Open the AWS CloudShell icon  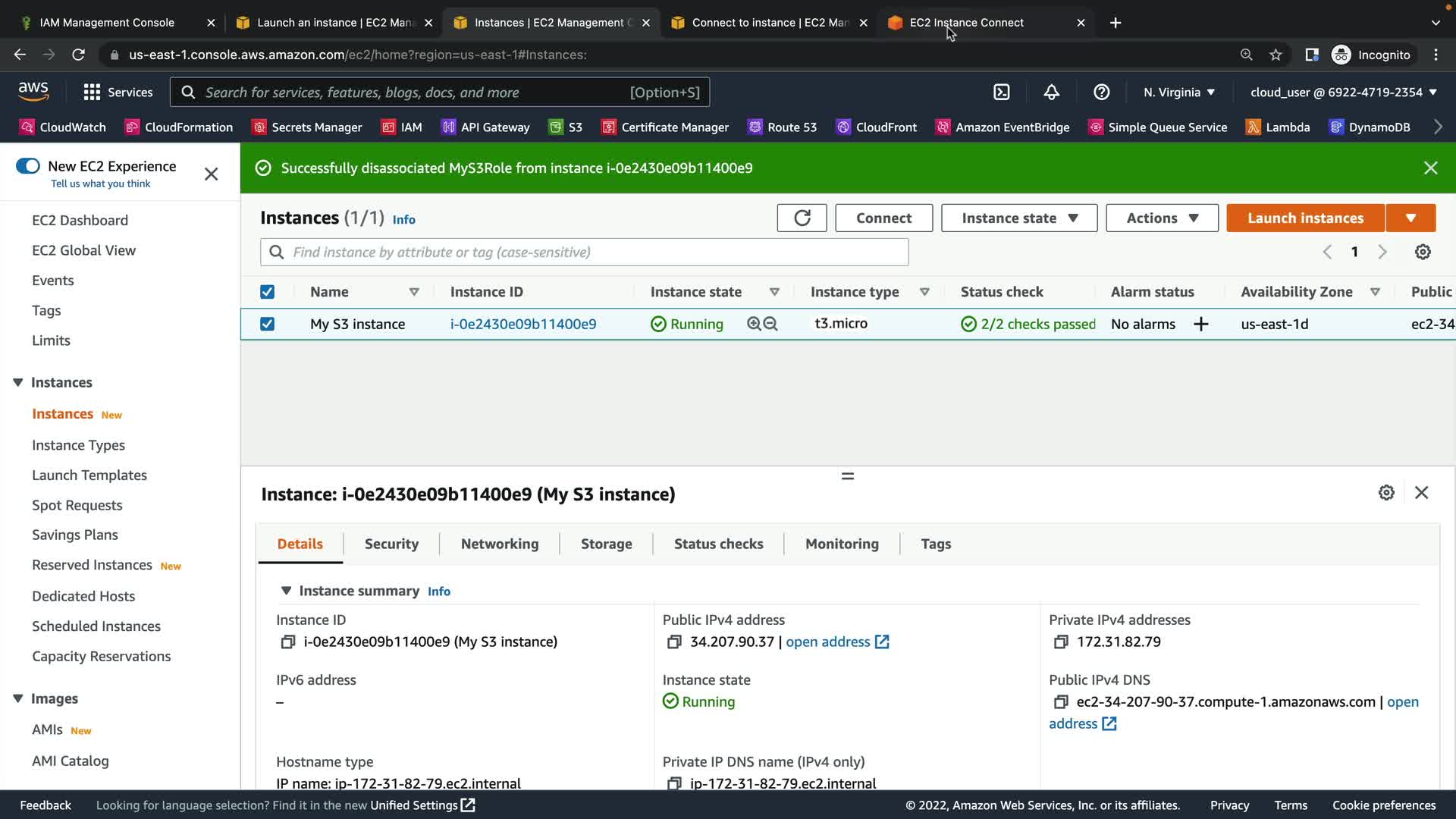[x=1001, y=93]
